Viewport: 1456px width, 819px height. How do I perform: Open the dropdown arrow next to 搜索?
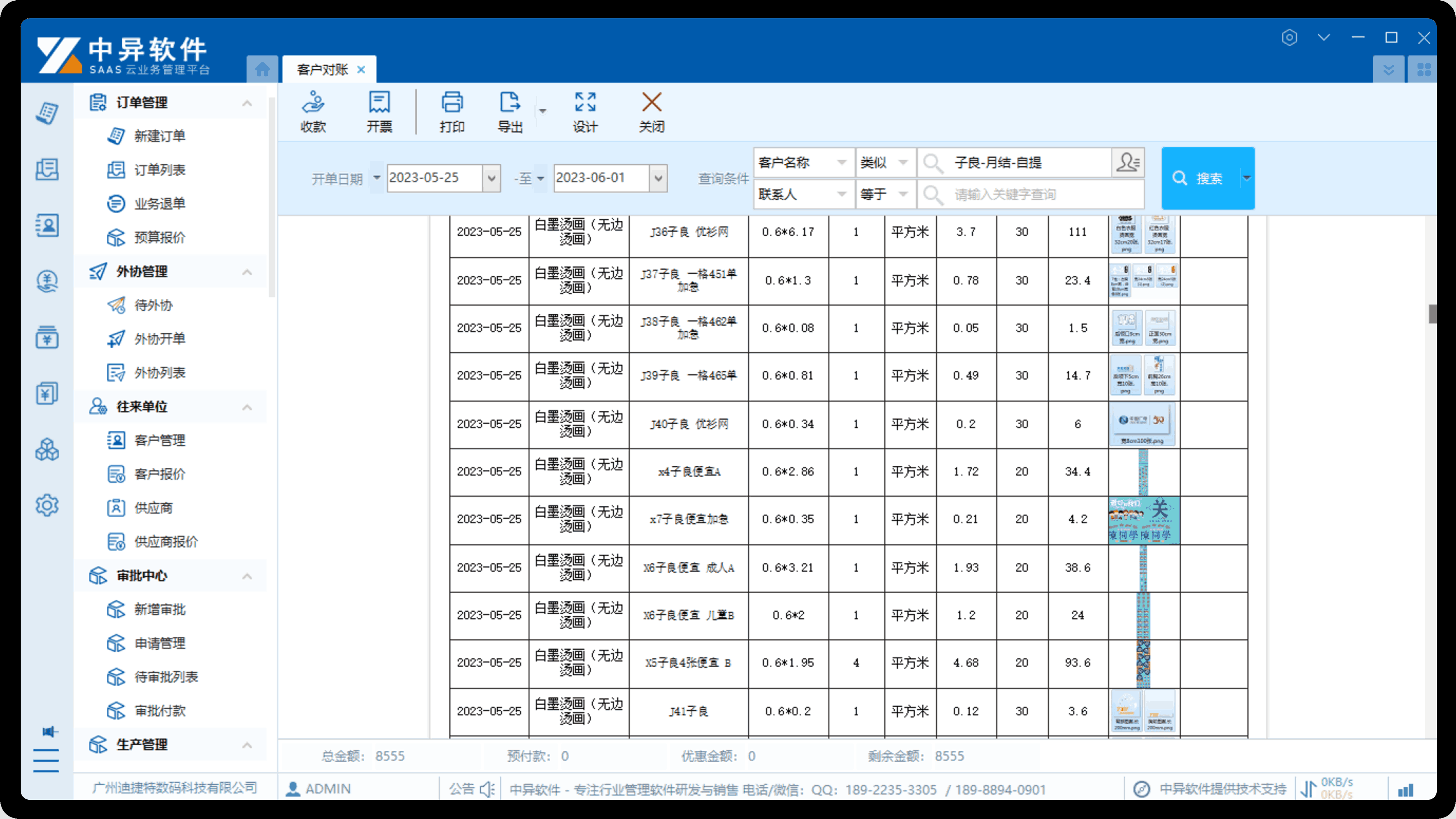click(x=1246, y=178)
